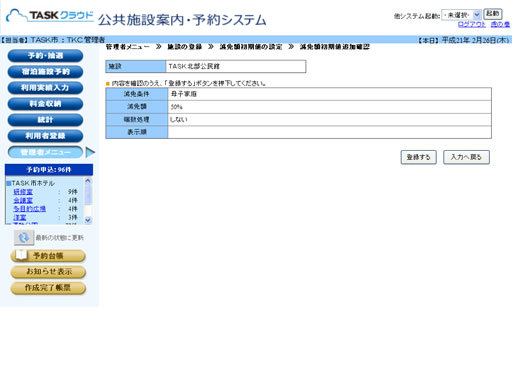Click the 50% reduction value
The width and height of the screenshot is (512, 384).
click(x=176, y=107)
